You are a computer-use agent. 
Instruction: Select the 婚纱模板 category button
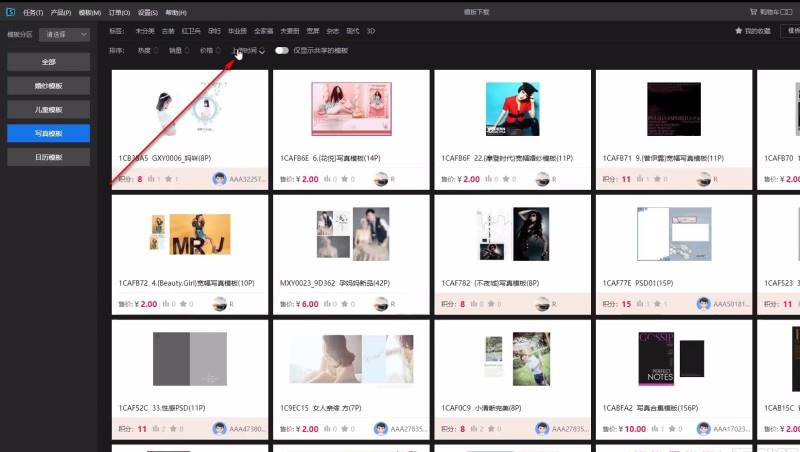pyautogui.click(x=48, y=86)
